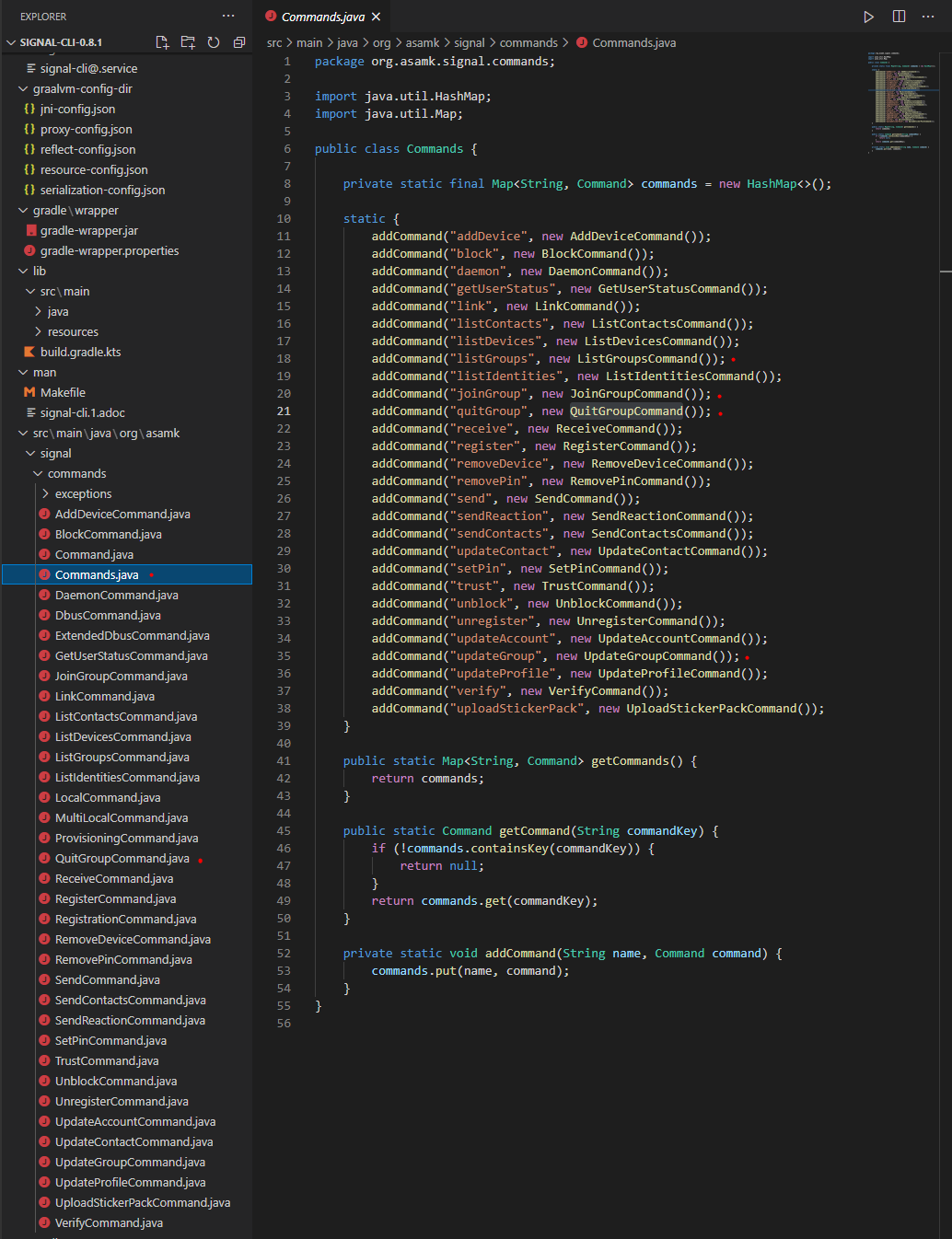Click the JSON icon beside proxy-config.json
This screenshot has width=952, height=1239.
[29, 129]
